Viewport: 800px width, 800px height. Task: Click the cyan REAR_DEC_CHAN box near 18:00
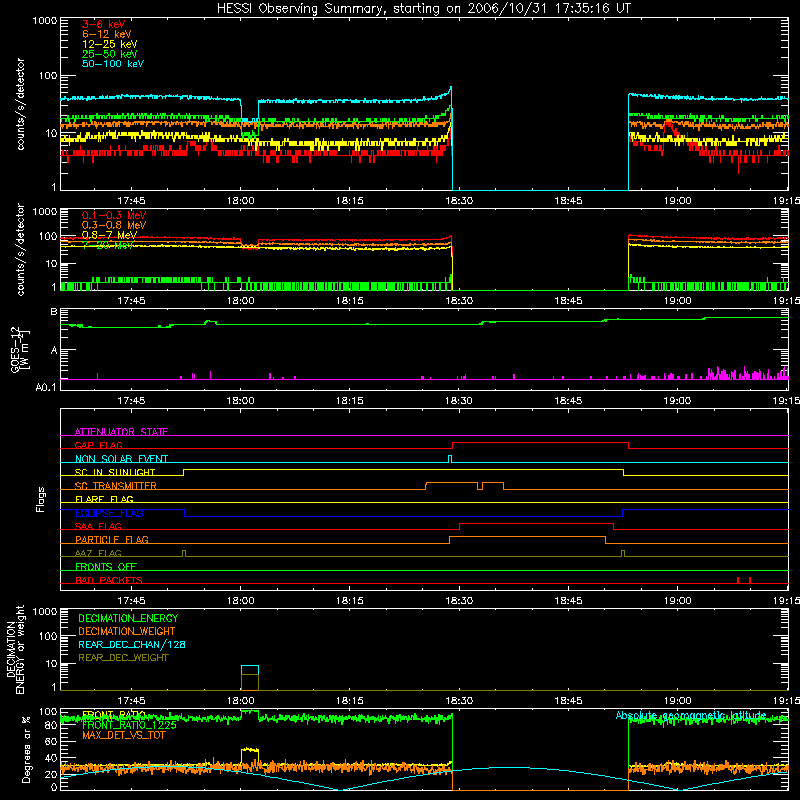coord(250,670)
